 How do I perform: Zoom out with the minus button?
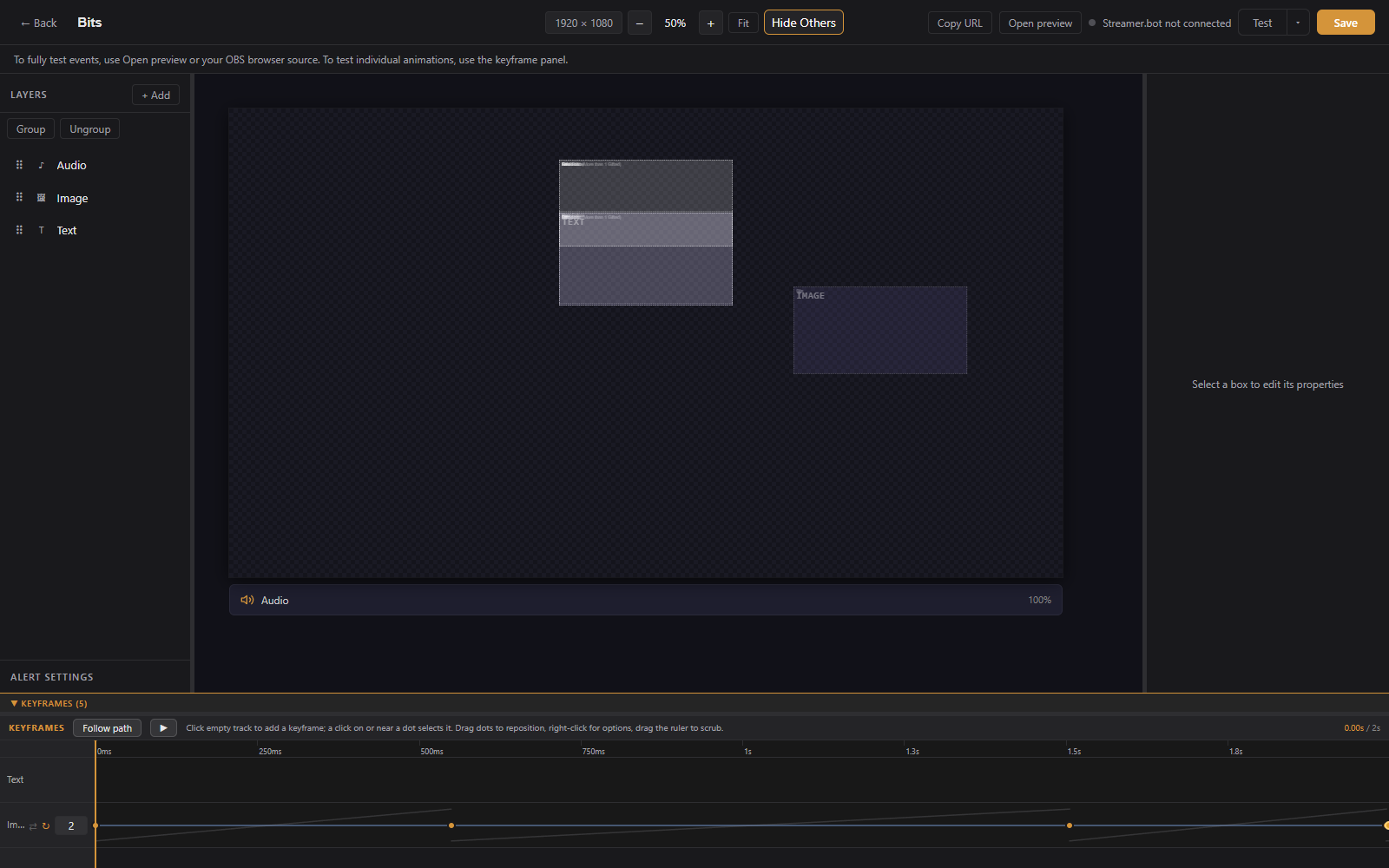click(640, 23)
